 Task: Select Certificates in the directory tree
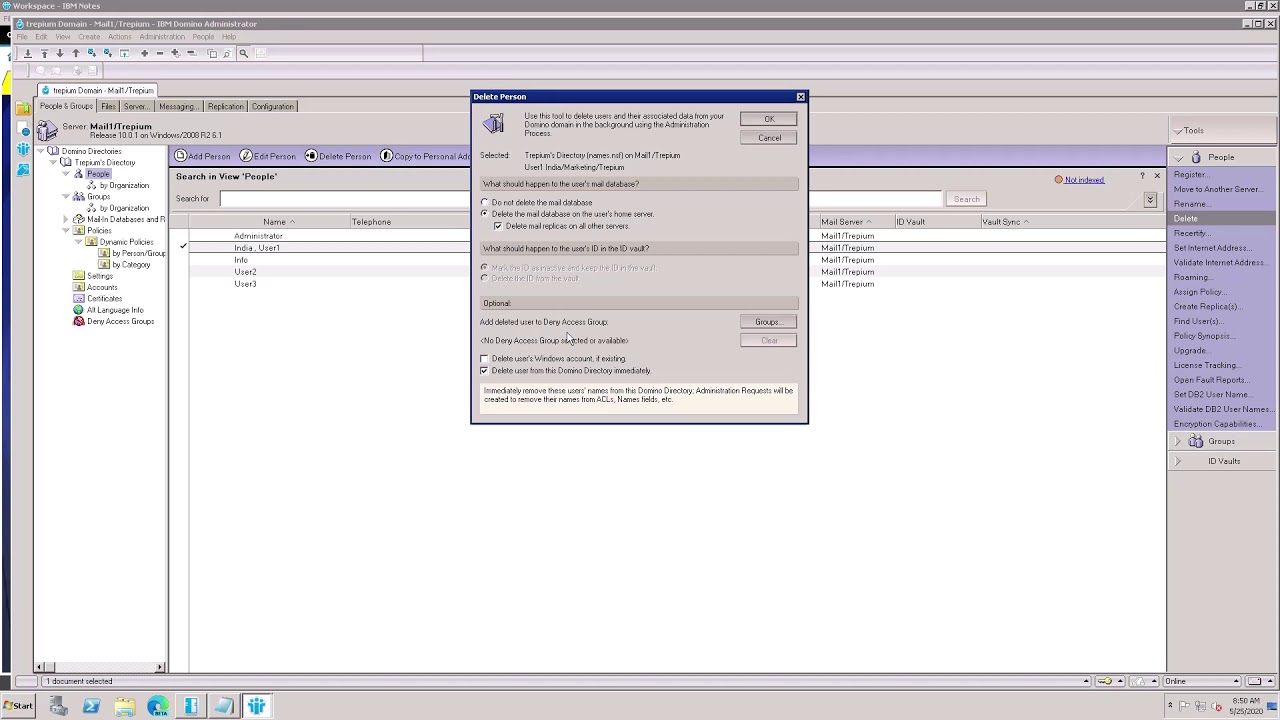tap(104, 298)
